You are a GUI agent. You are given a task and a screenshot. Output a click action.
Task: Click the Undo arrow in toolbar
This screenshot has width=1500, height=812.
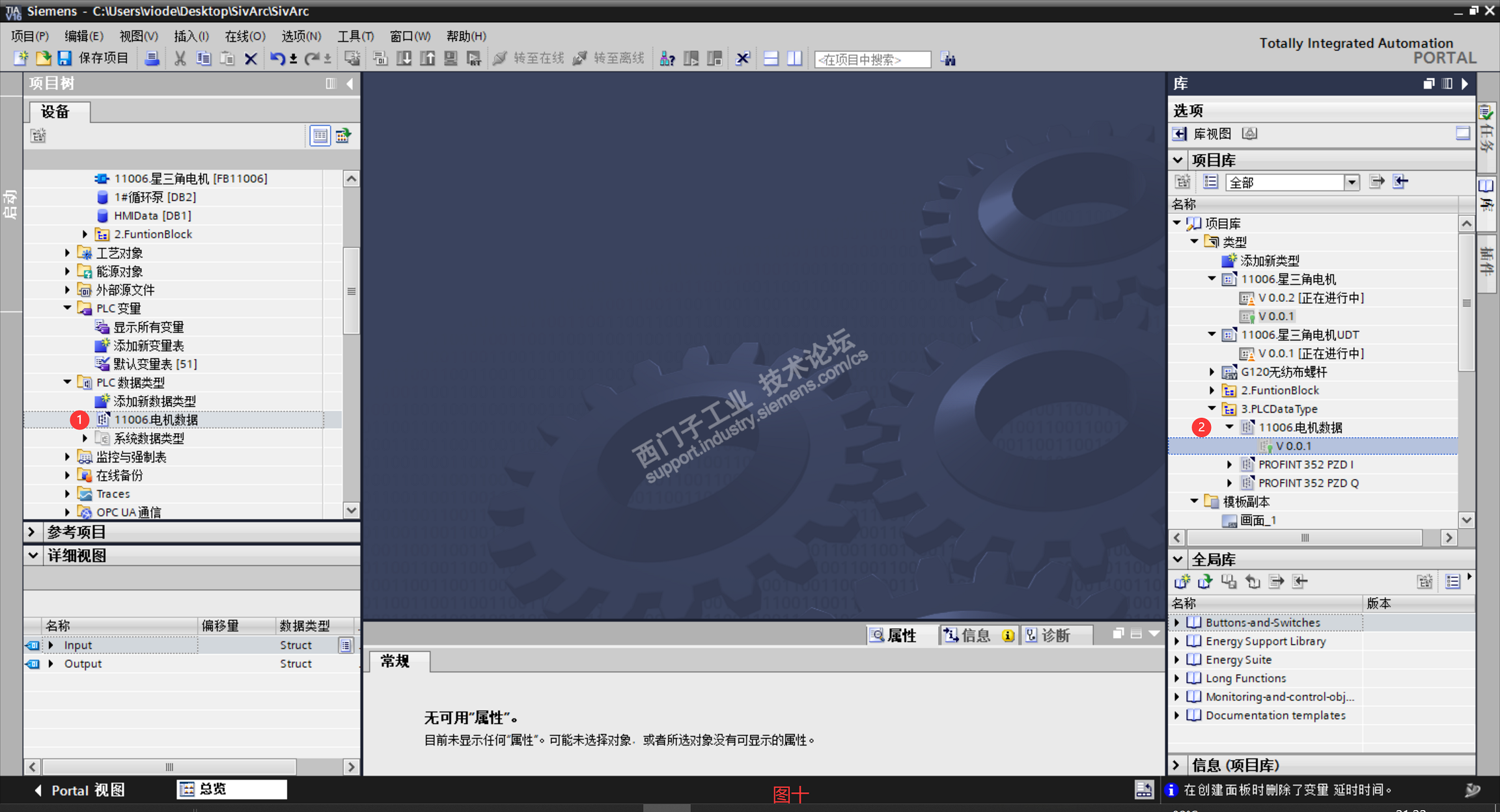[277, 59]
